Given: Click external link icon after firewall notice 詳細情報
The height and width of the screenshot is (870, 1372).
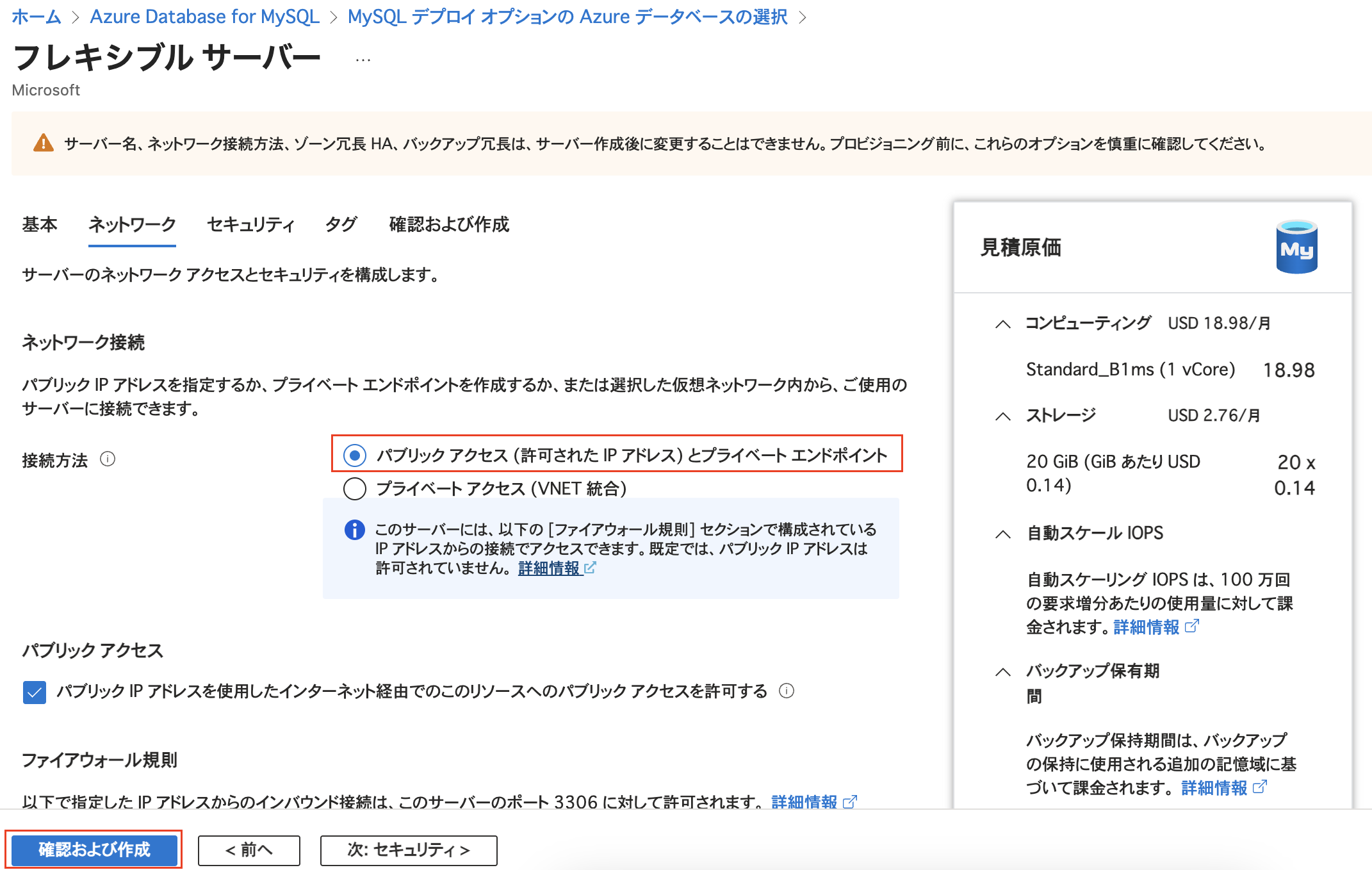Looking at the screenshot, I should (x=591, y=568).
